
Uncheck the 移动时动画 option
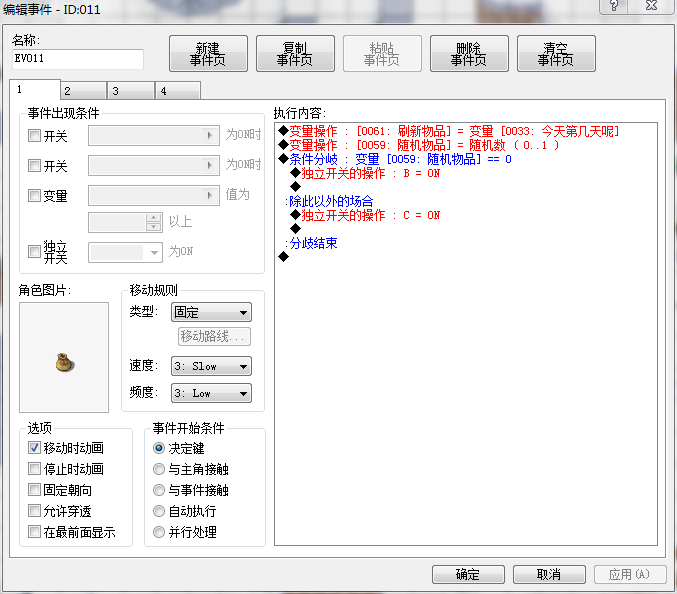click(x=34, y=448)
